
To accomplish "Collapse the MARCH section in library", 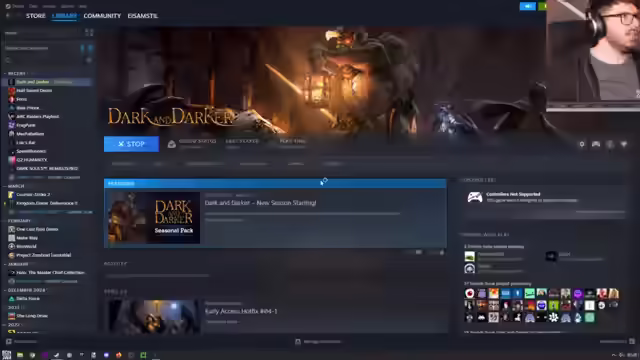I will click(x=15, y=186).
